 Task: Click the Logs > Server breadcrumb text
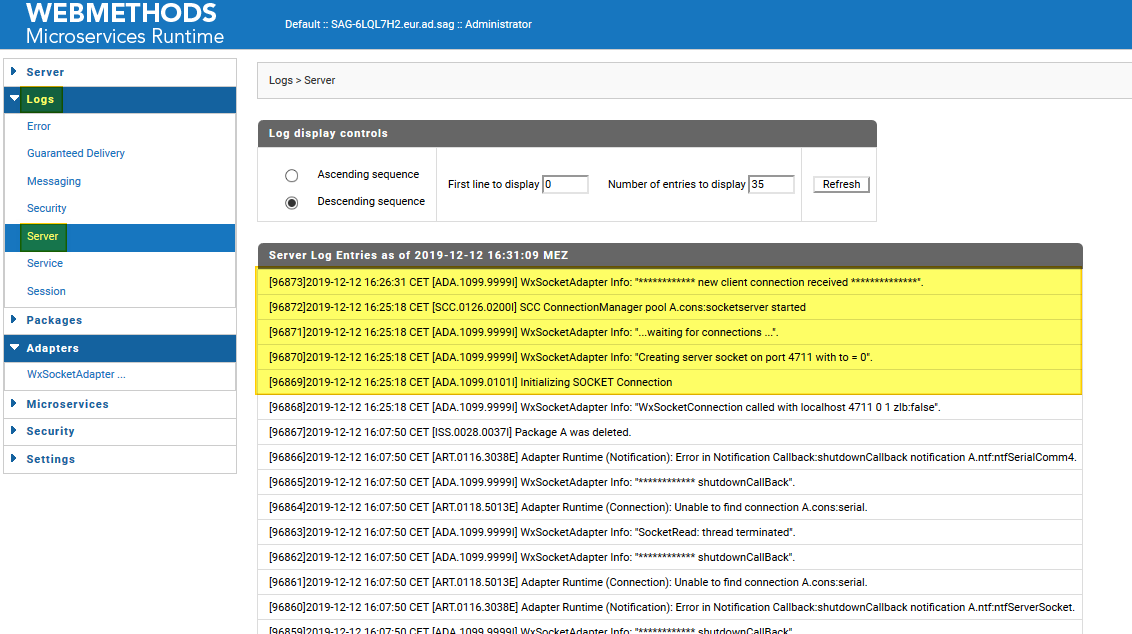[302, 80]
